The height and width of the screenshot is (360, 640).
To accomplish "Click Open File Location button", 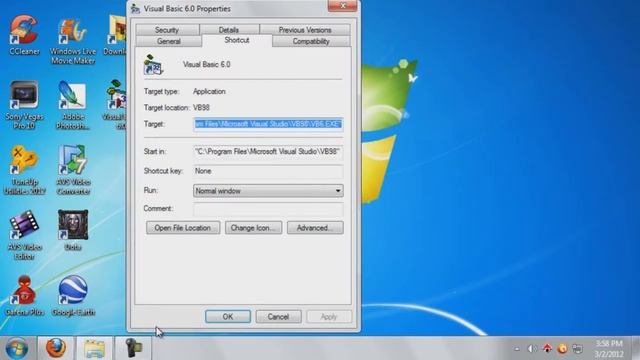I will pyautogui.click(x=183, y=228).
